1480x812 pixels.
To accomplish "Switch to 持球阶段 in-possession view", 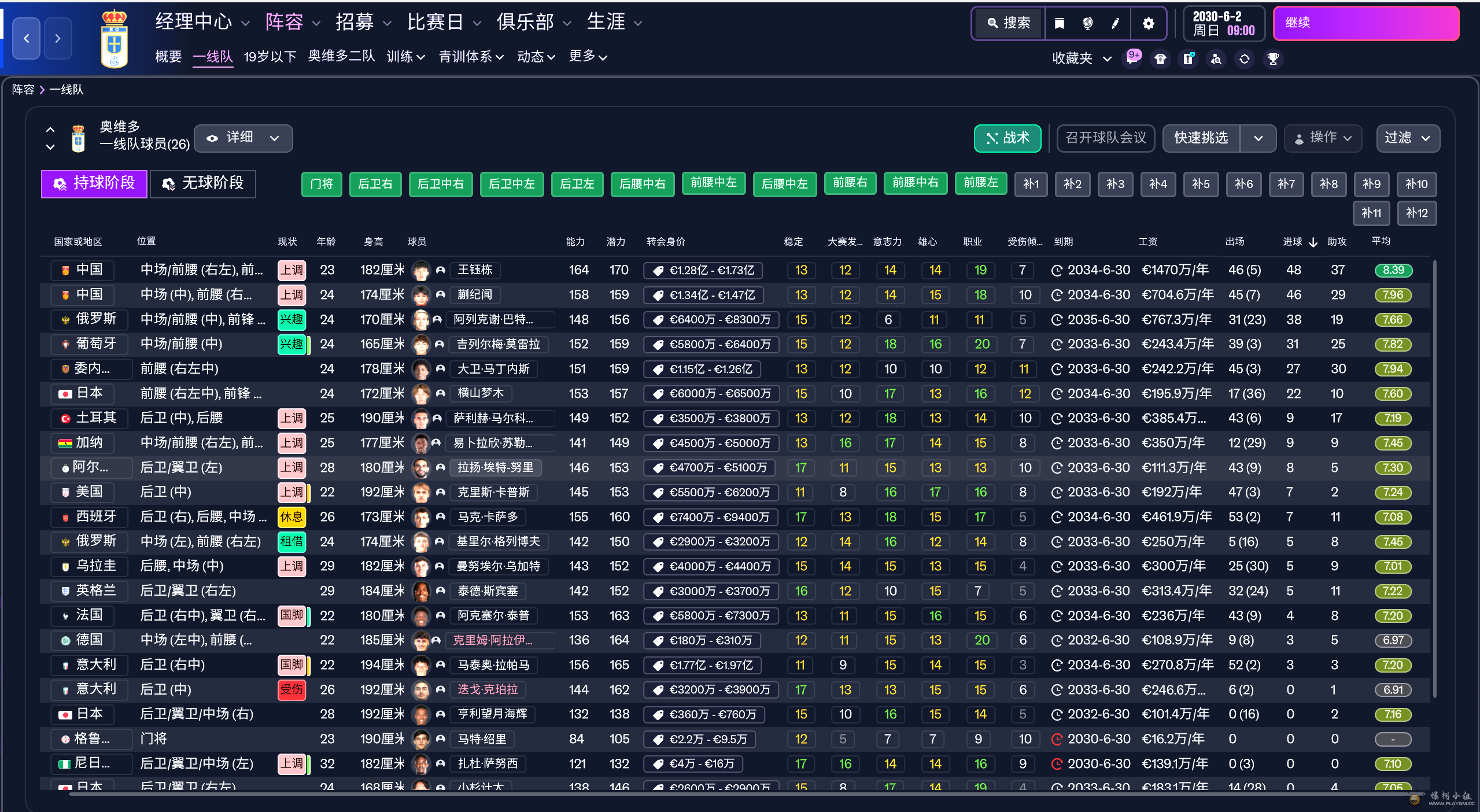I will 94,183.
